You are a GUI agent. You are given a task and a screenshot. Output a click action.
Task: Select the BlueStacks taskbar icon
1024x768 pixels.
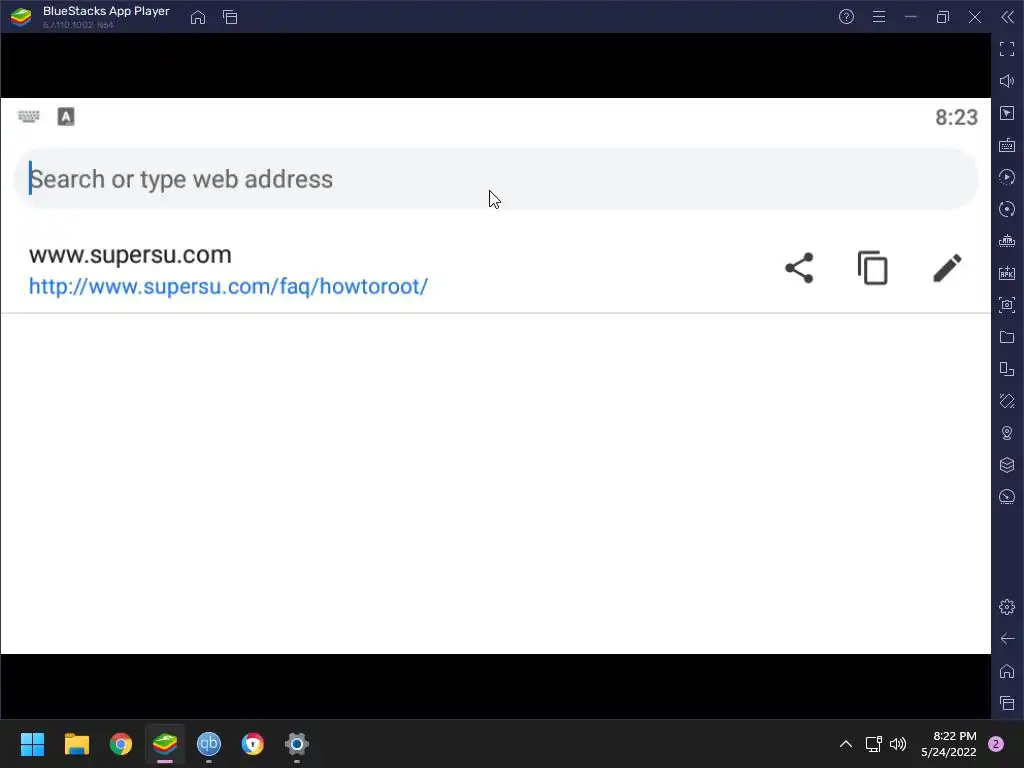click(x=165, y=744)
